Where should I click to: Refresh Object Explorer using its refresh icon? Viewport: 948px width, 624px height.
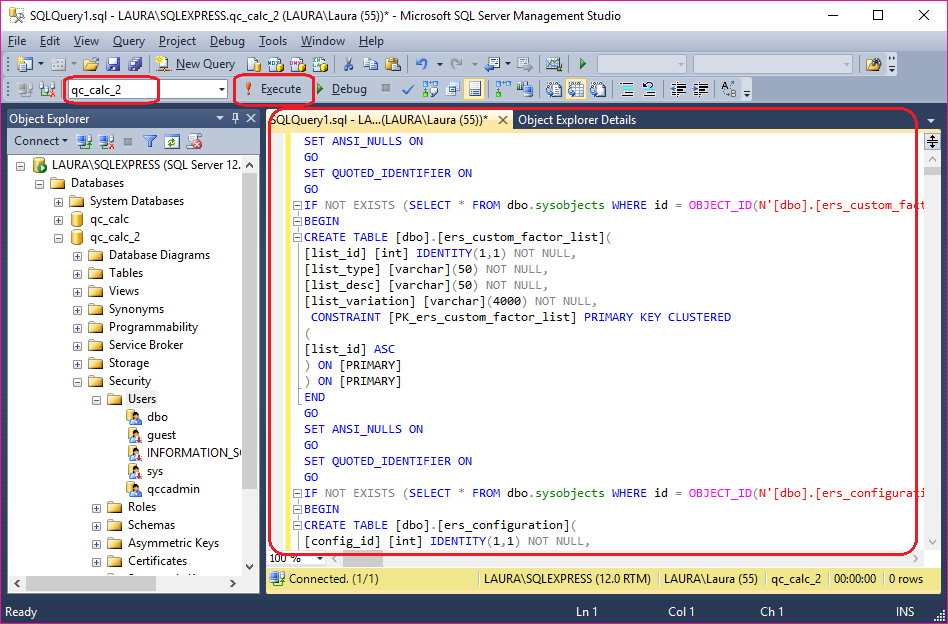point(172,140)
